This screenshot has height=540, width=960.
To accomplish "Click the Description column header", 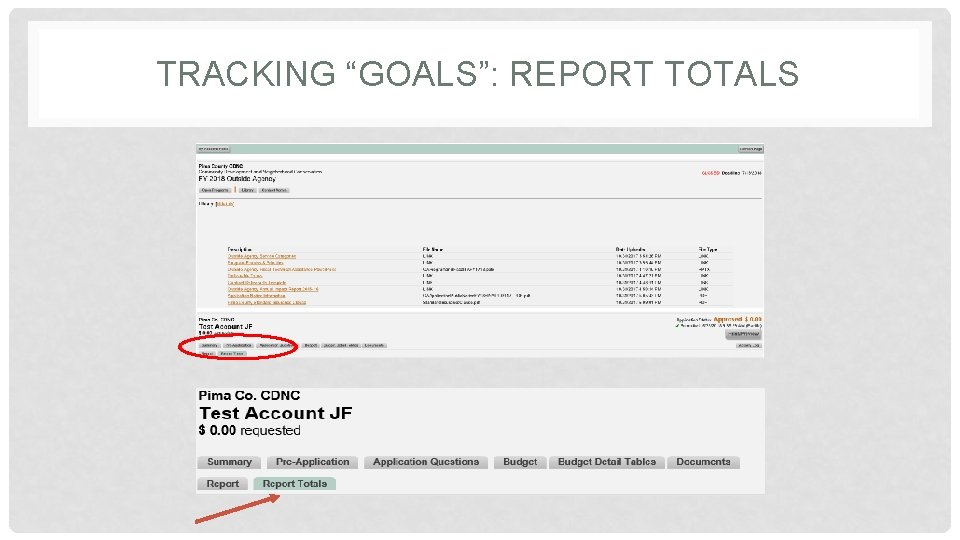I will (x=239, y=249).
